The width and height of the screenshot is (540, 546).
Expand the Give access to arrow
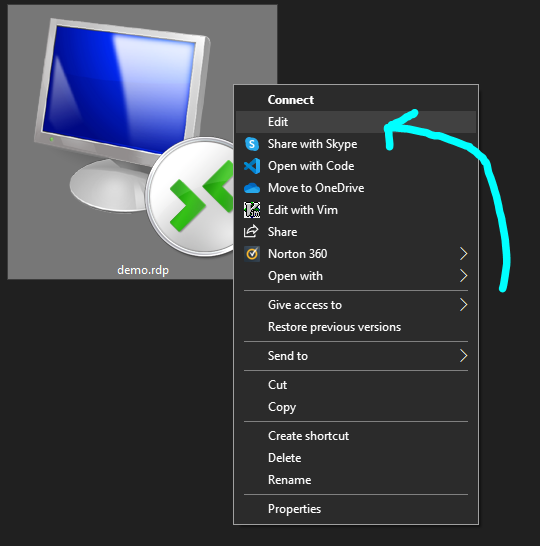(x=463, y=305)
